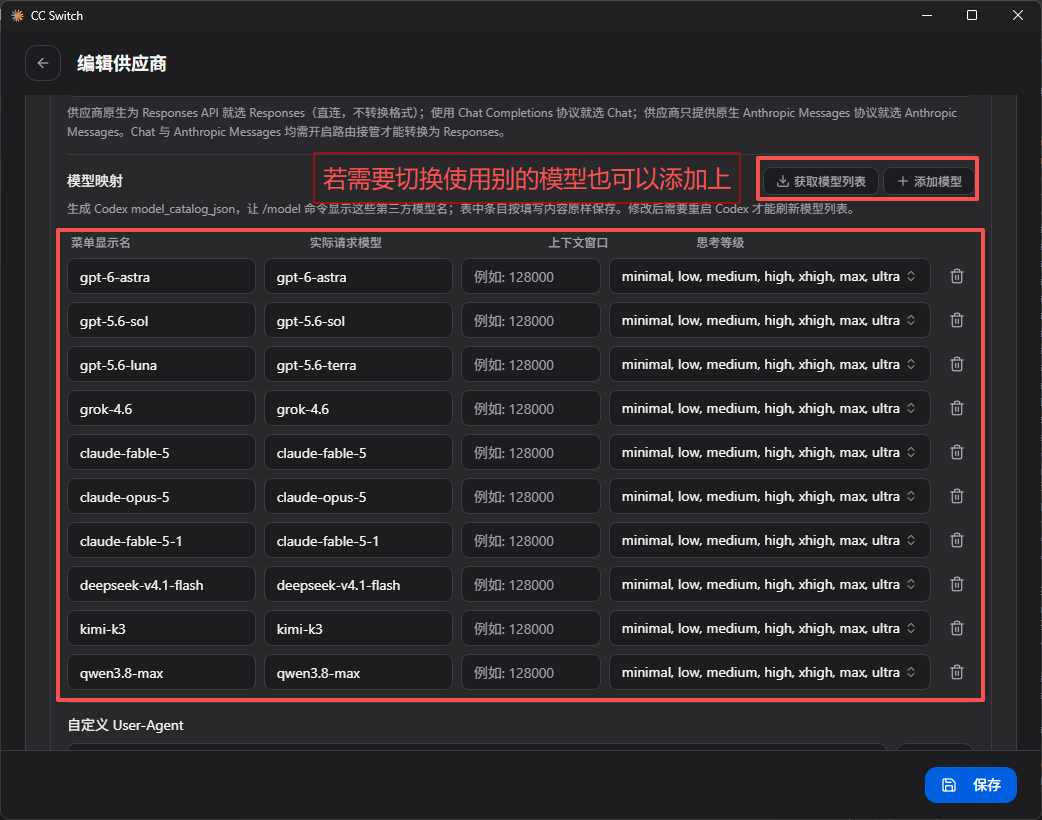Image resolution: width=1042 pixels, height=820 pixels.
Task: Edit actual request model gpt-5.6-sol
Action: (358, 320)
